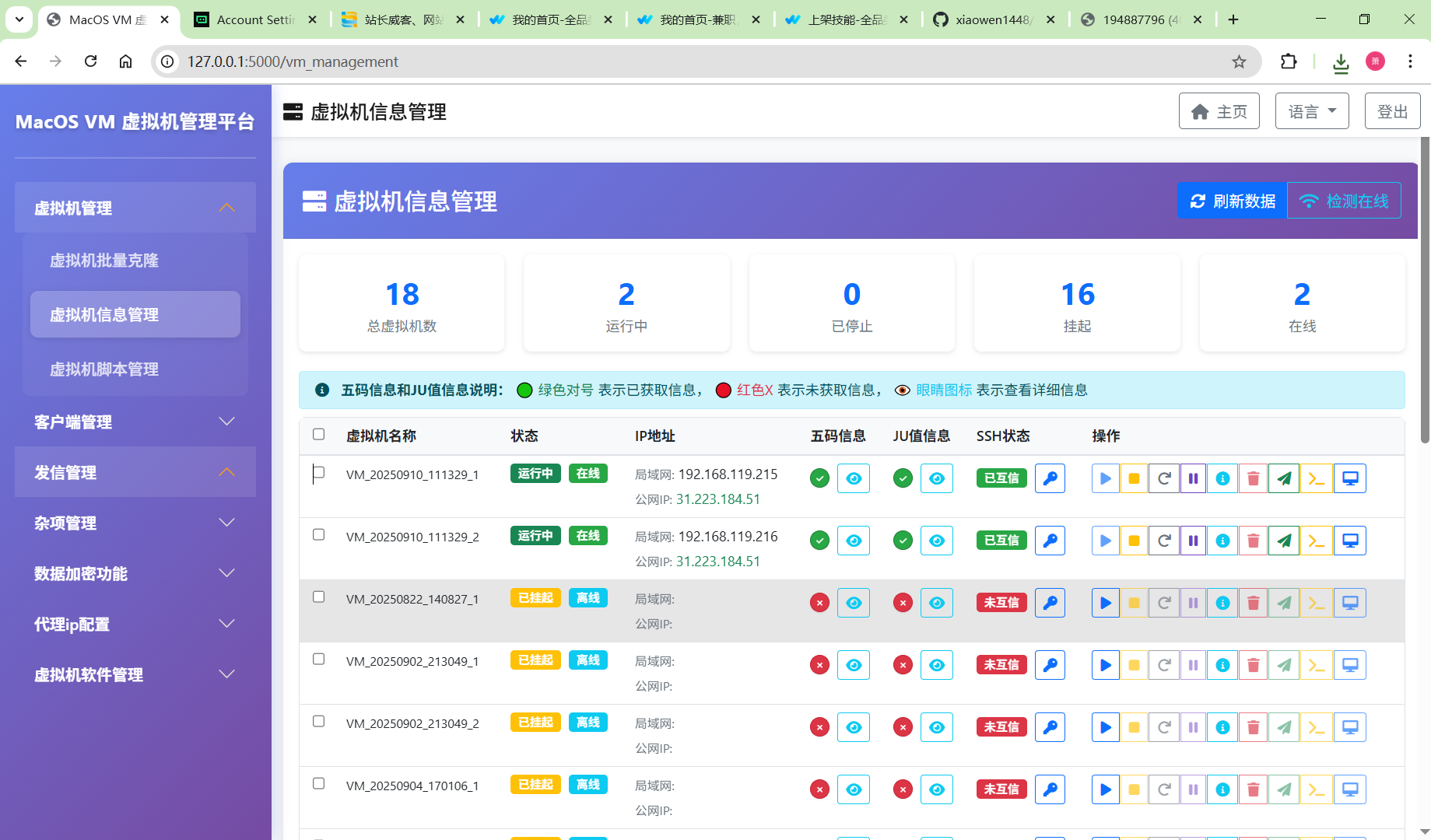Click restart icon for VM_20250910_111329_2

(1164, 541)
